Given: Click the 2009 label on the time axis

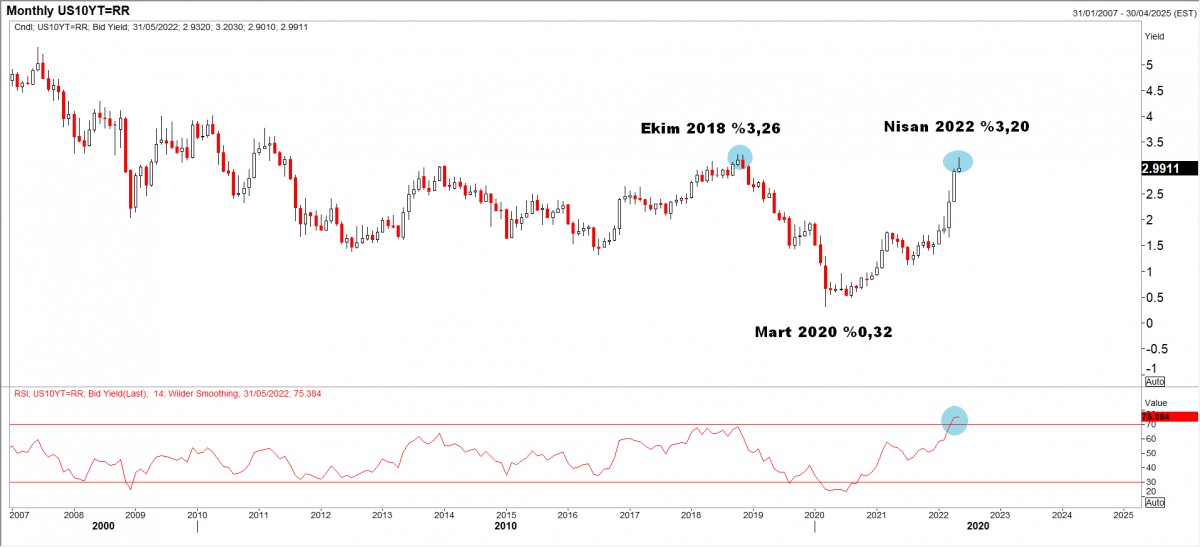Looking at the screenshot, I should click(x=135, y=515).
